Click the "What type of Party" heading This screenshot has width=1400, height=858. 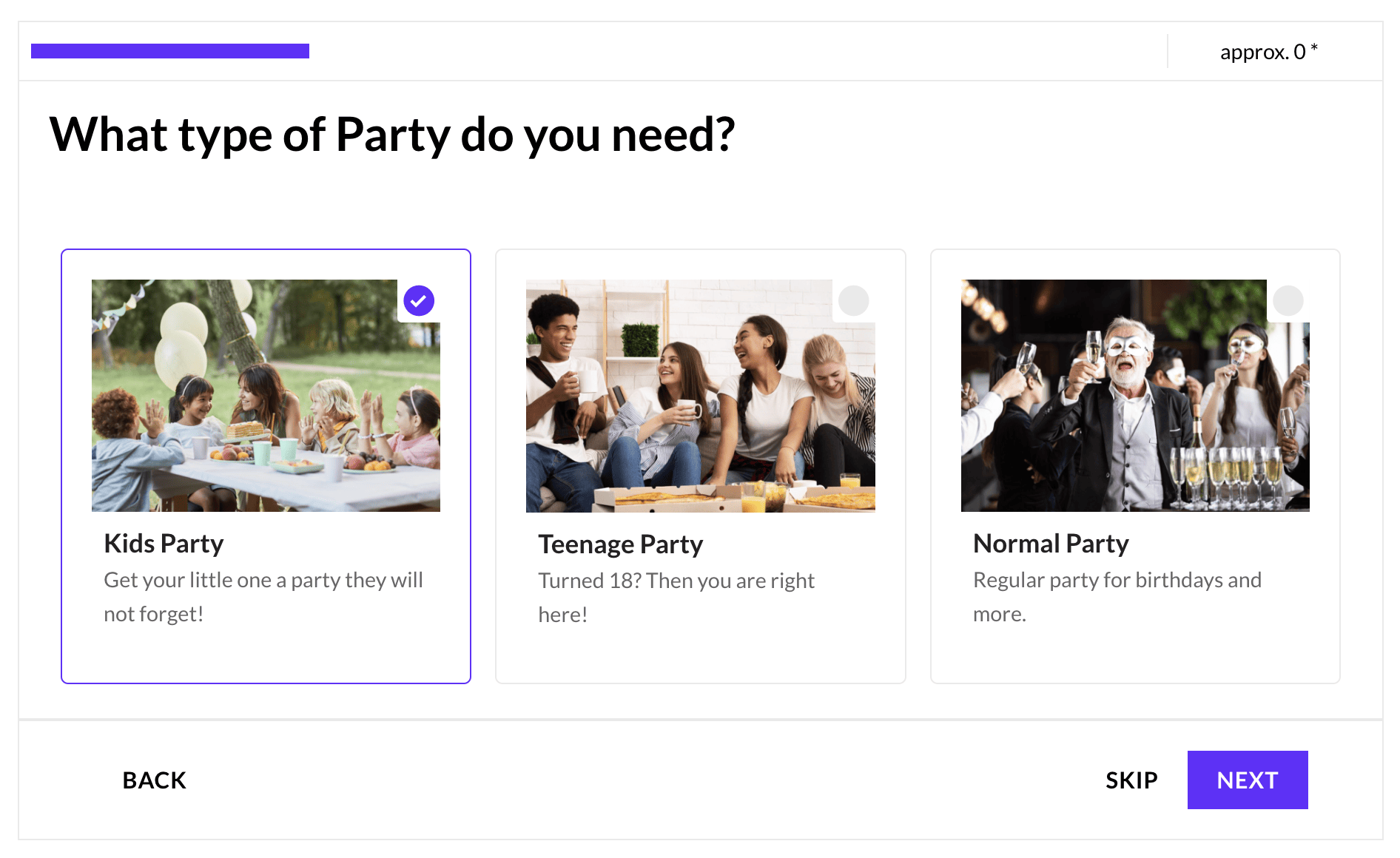pos(392,135)
